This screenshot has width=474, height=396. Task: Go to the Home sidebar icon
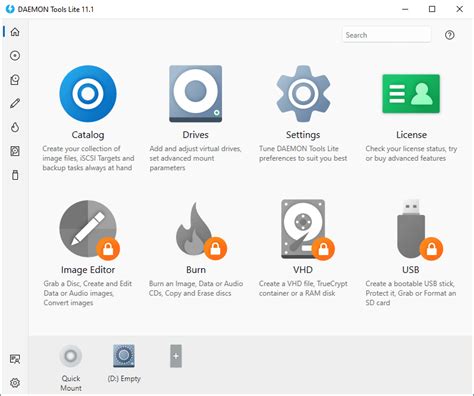pos(15,32)
